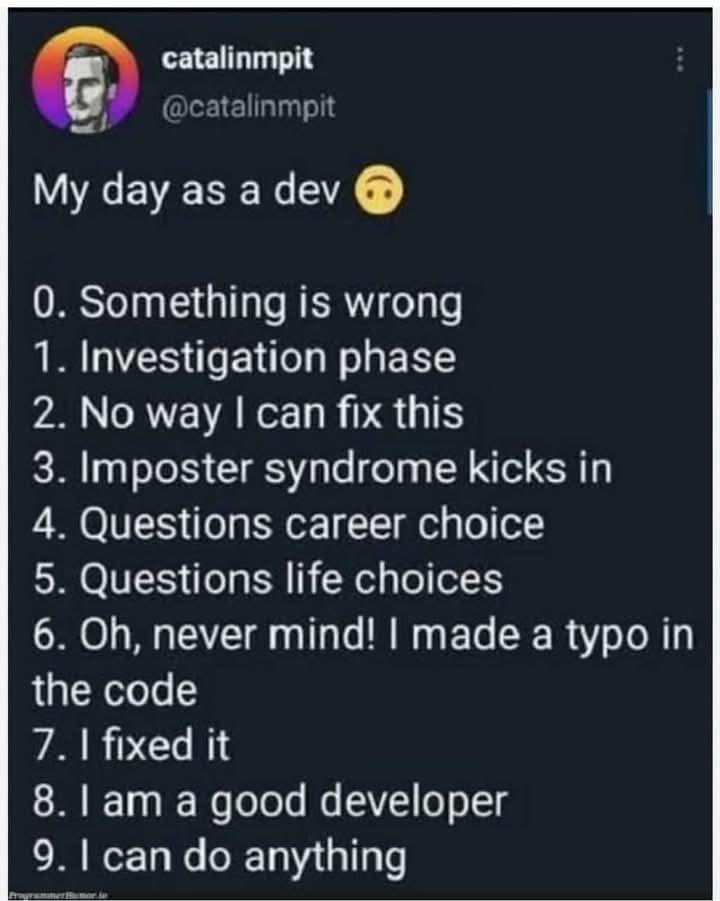Viewport: 720px width, 901px height.
Task: Select the "4. Questions career choice" line
Action: [289, 524]
